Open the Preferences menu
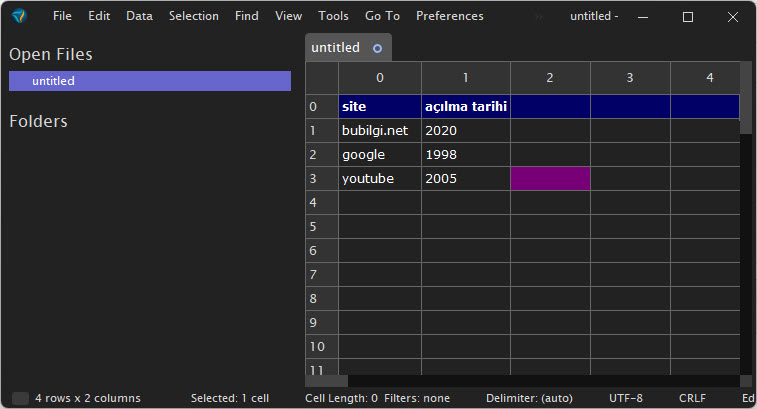The height and width of the screenshot is (409, 757). click(449, 16)
